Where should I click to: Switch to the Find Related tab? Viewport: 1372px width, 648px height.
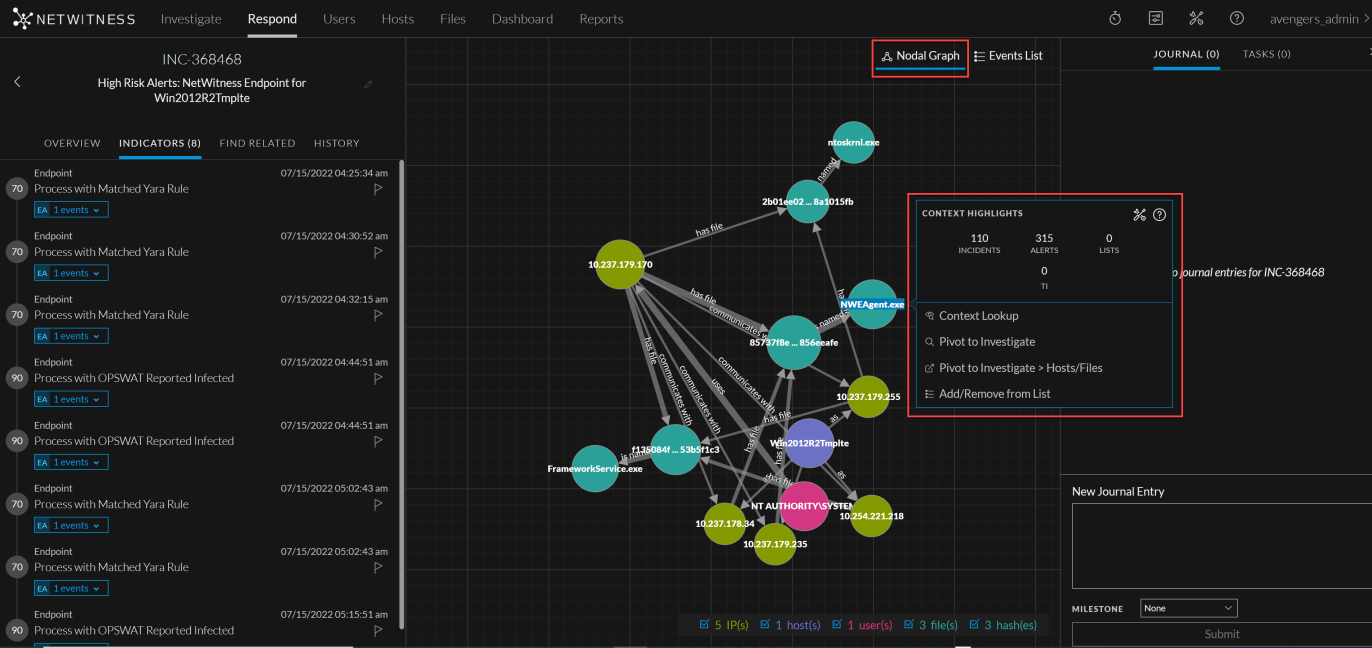coord(257,143)
